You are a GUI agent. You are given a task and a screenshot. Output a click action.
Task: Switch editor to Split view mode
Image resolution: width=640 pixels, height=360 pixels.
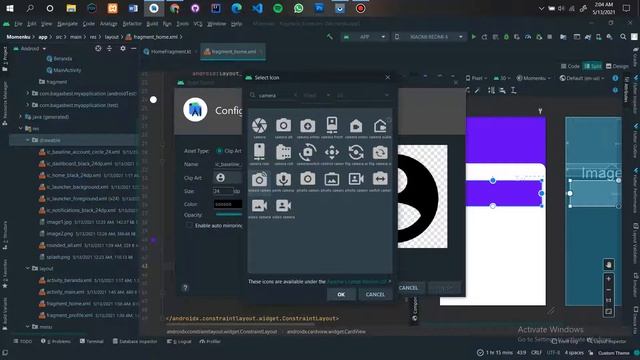click(593, 66)
